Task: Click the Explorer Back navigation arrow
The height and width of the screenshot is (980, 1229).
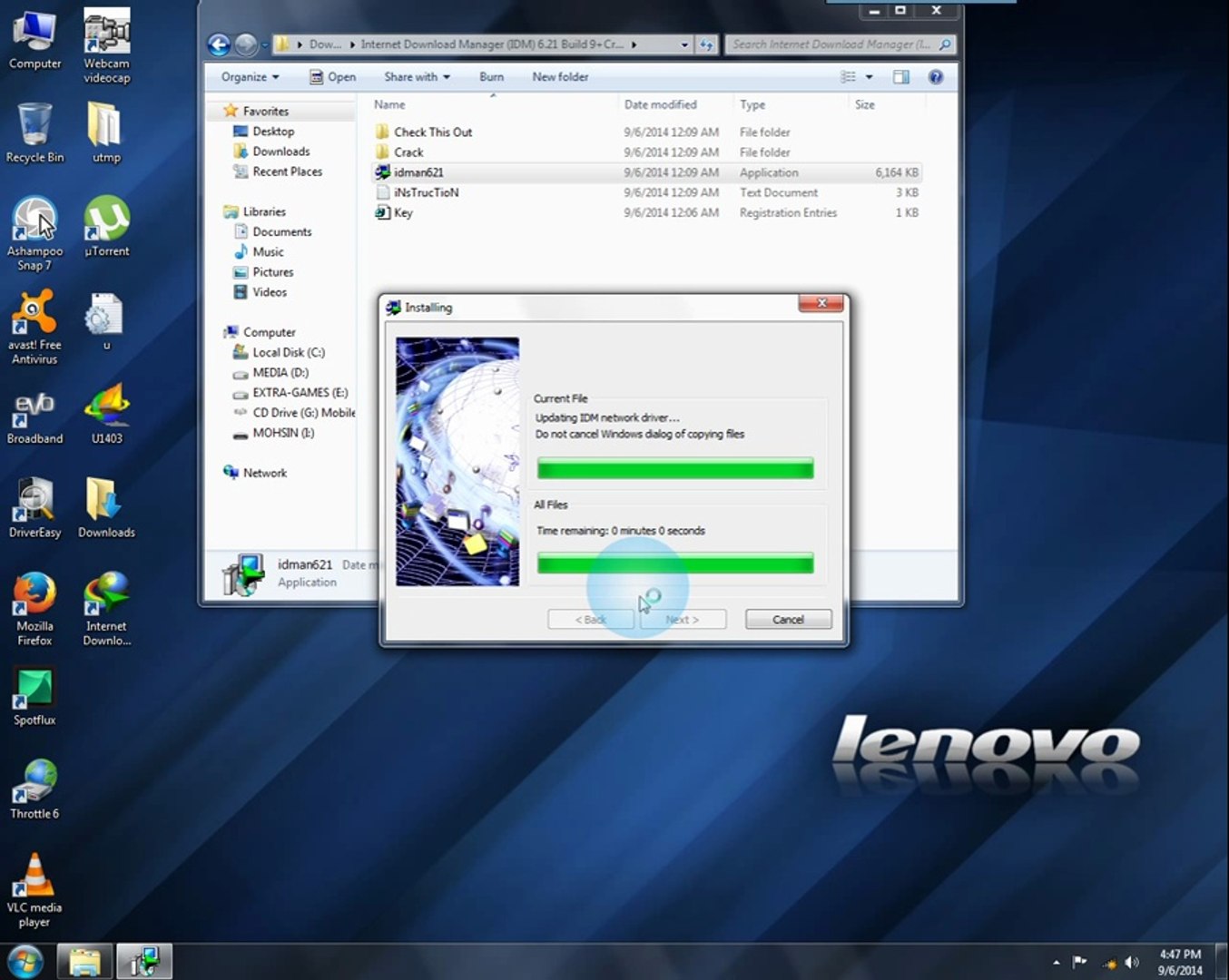Action: tap(219, 44)
